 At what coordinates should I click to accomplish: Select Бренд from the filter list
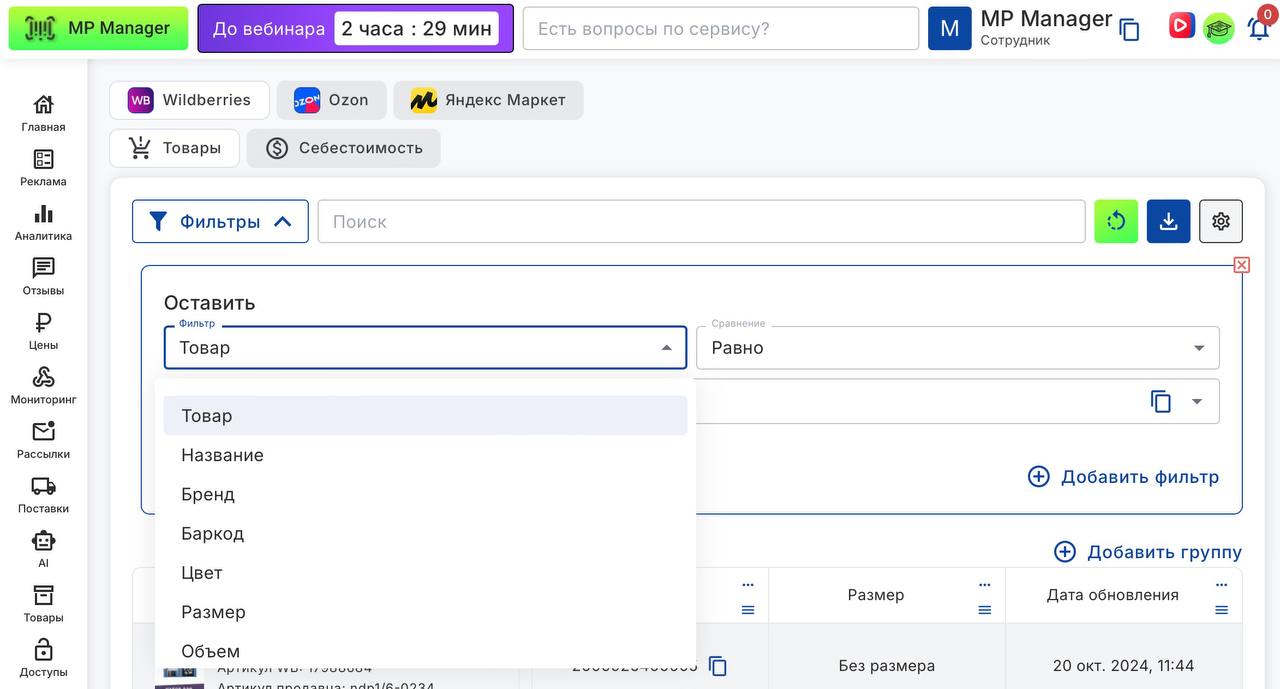click(208, 494)
